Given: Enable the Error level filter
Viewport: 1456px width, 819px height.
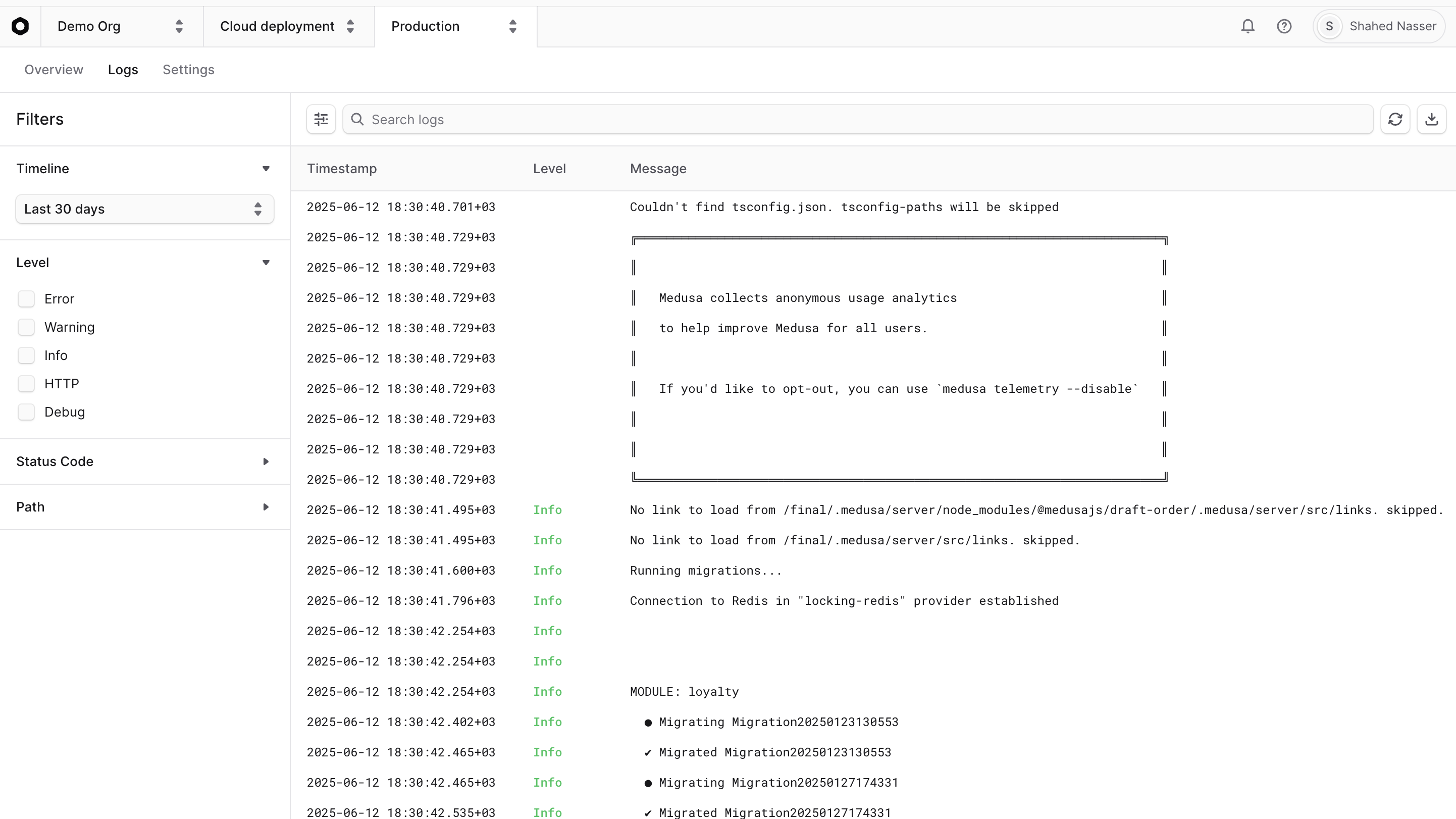Looking at the screenshot, I should (x=27, y=298).
